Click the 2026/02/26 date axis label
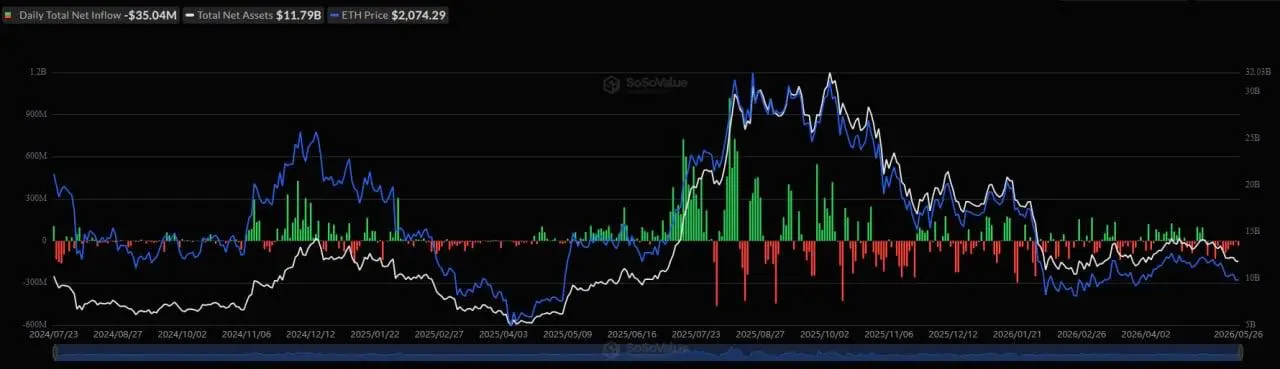This screenshot has width=1280, height=369. (1081, 336)
